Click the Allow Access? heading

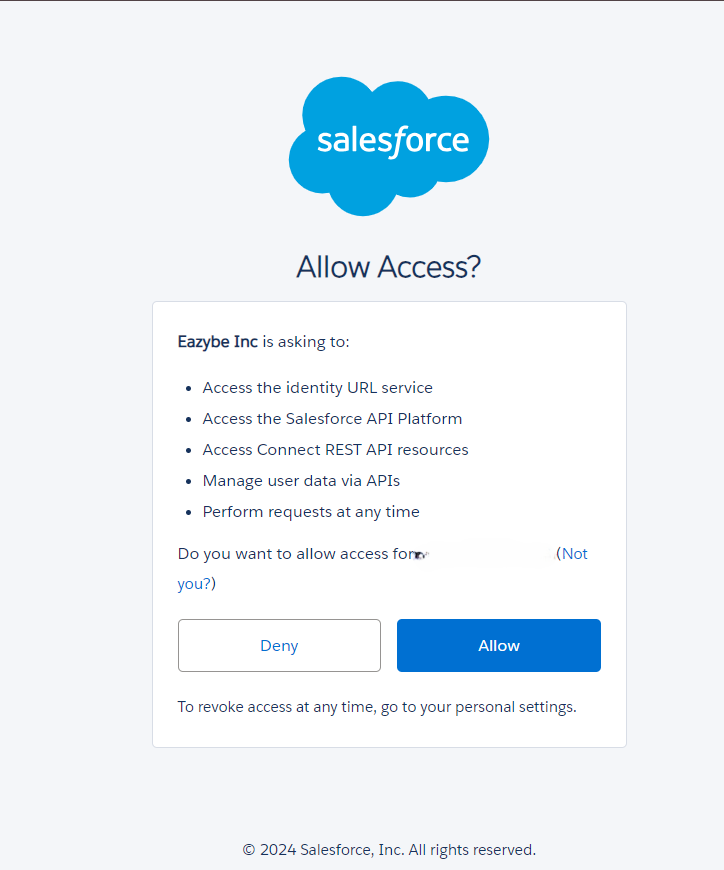click(388, 266)
